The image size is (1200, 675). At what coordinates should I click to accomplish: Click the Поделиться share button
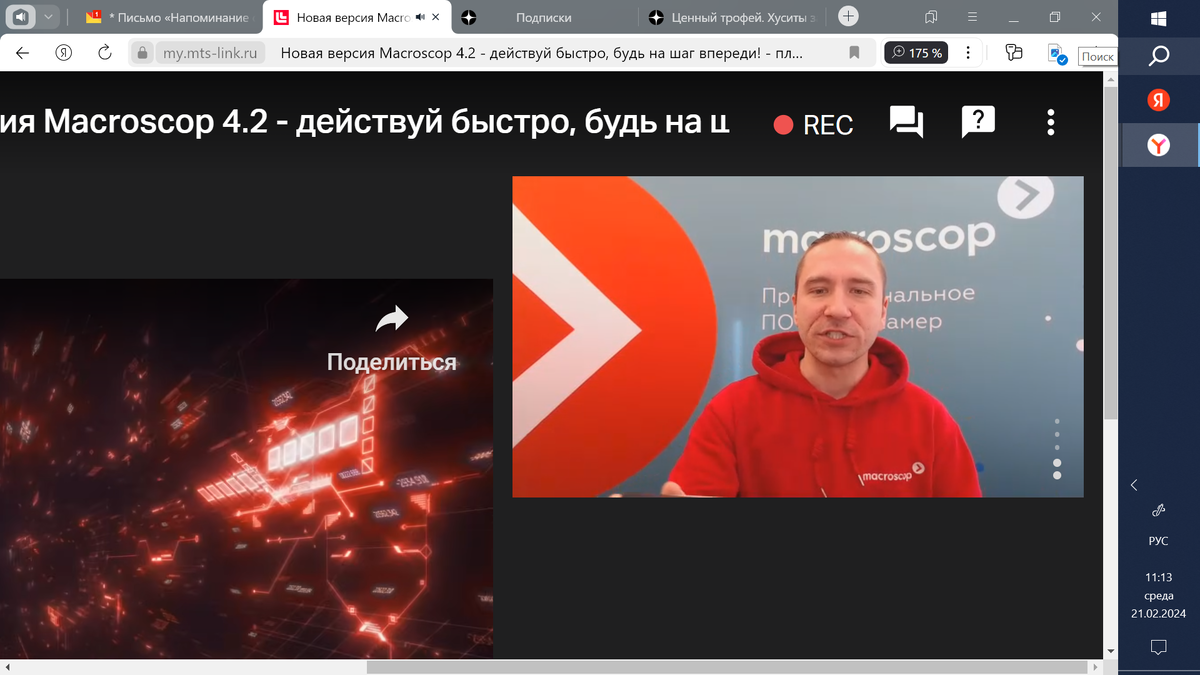pos(392,362)
